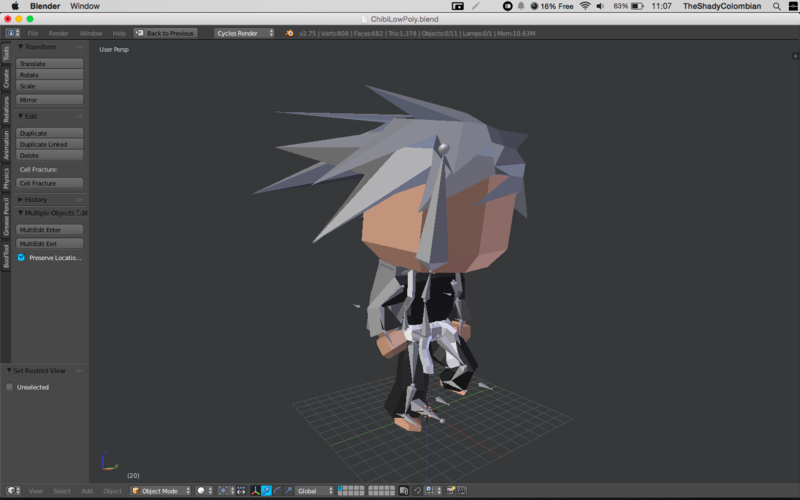
Task: Click the battery status icon
Action: coord(637,6)
